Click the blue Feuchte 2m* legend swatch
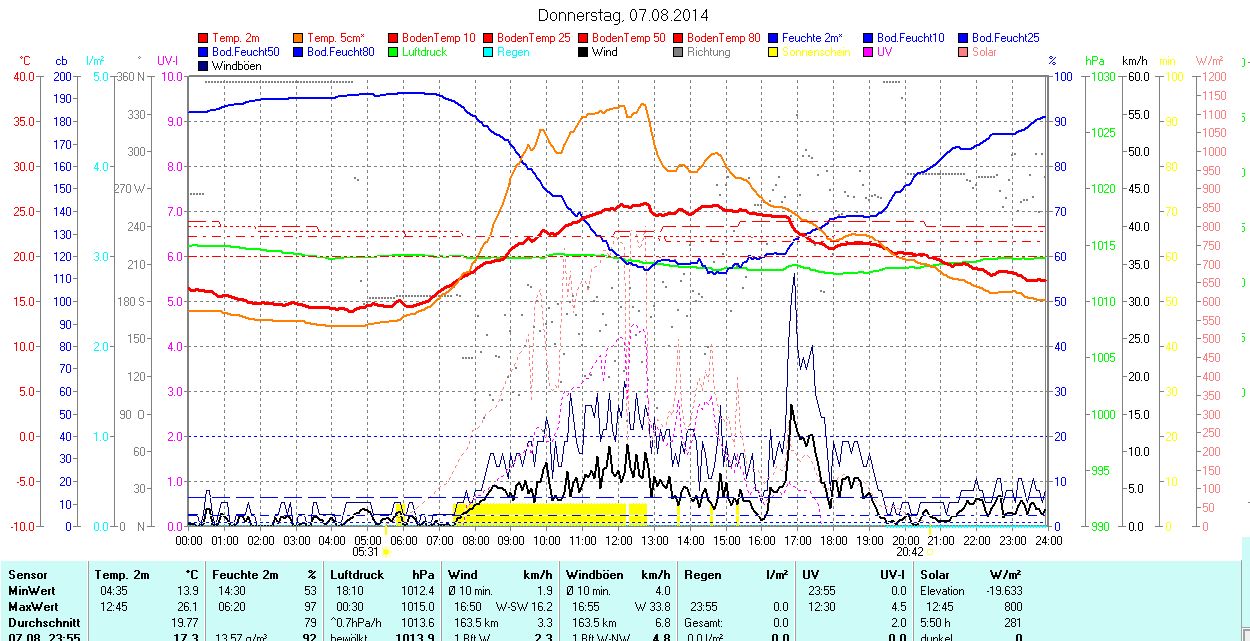Screen dimensions: 1250x641 [x=773, y=38]
